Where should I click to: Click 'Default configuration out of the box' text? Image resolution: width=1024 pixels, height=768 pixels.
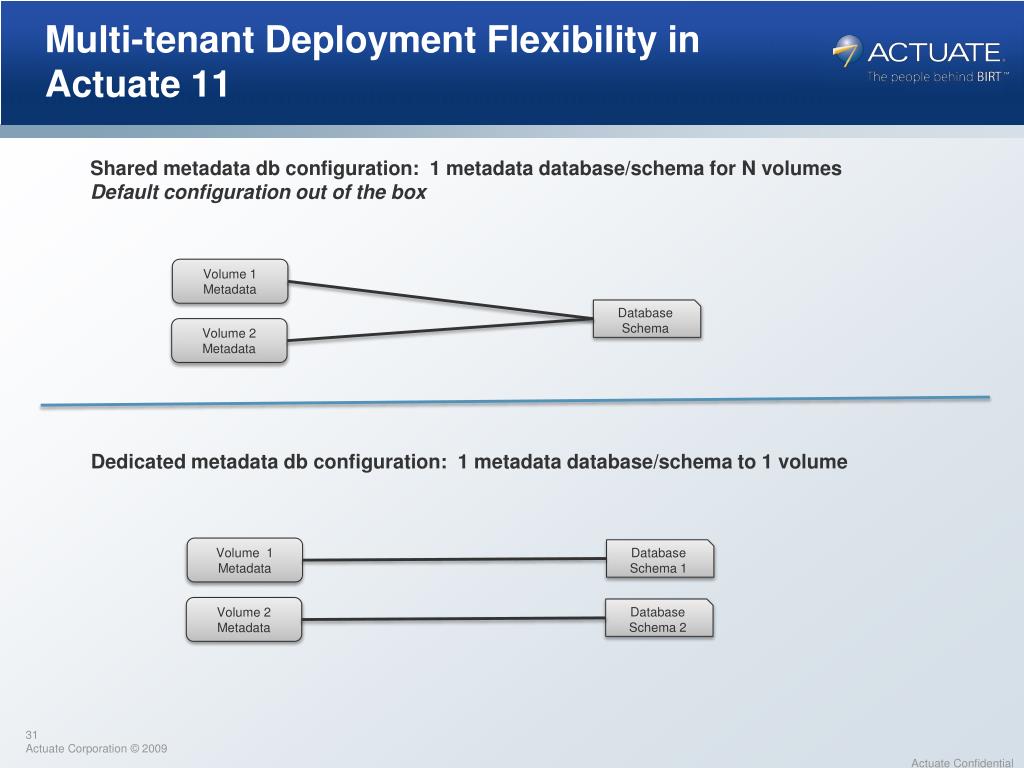coord(259,192)
